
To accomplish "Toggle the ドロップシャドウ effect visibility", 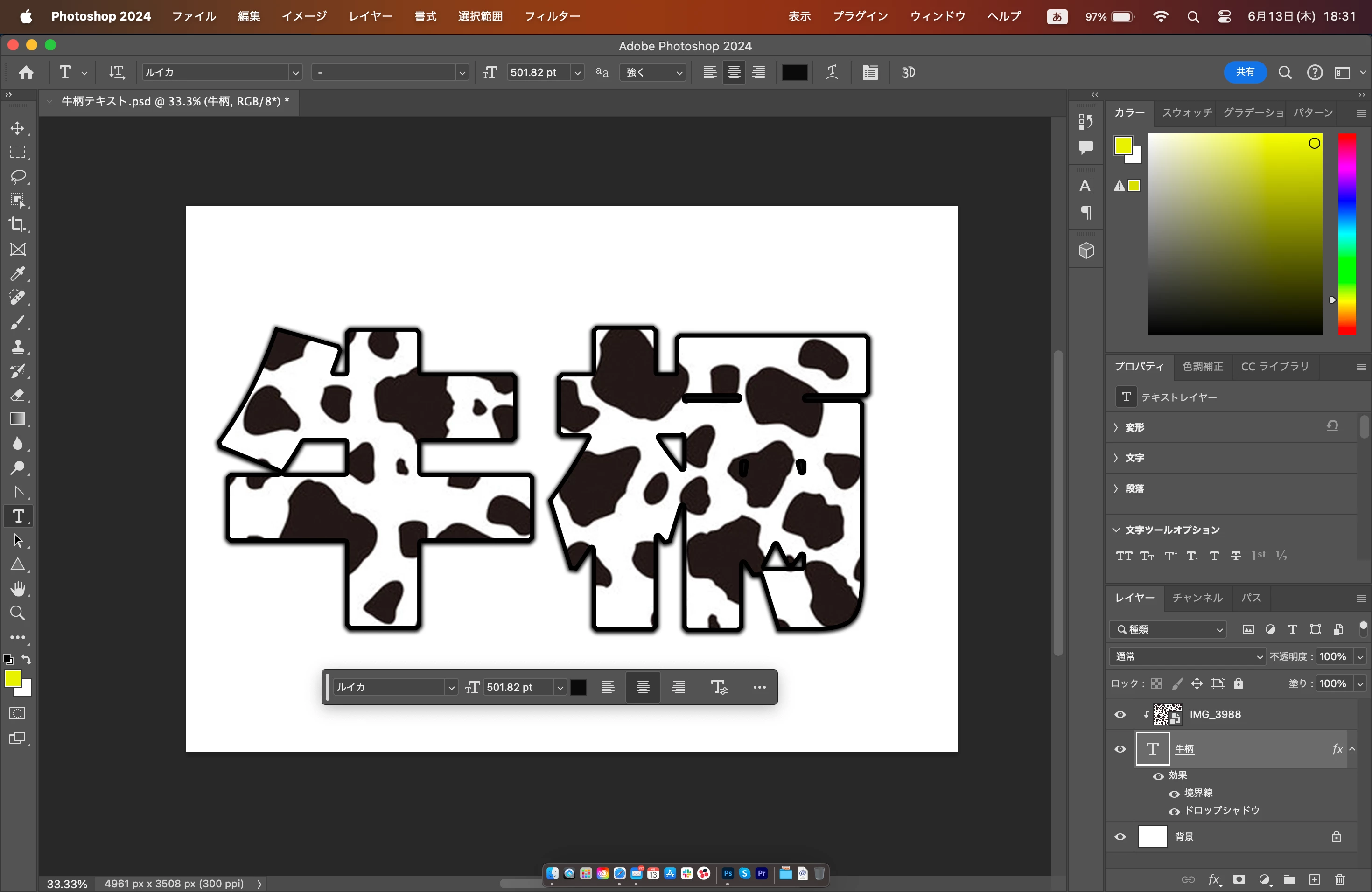I will 1174,811.
